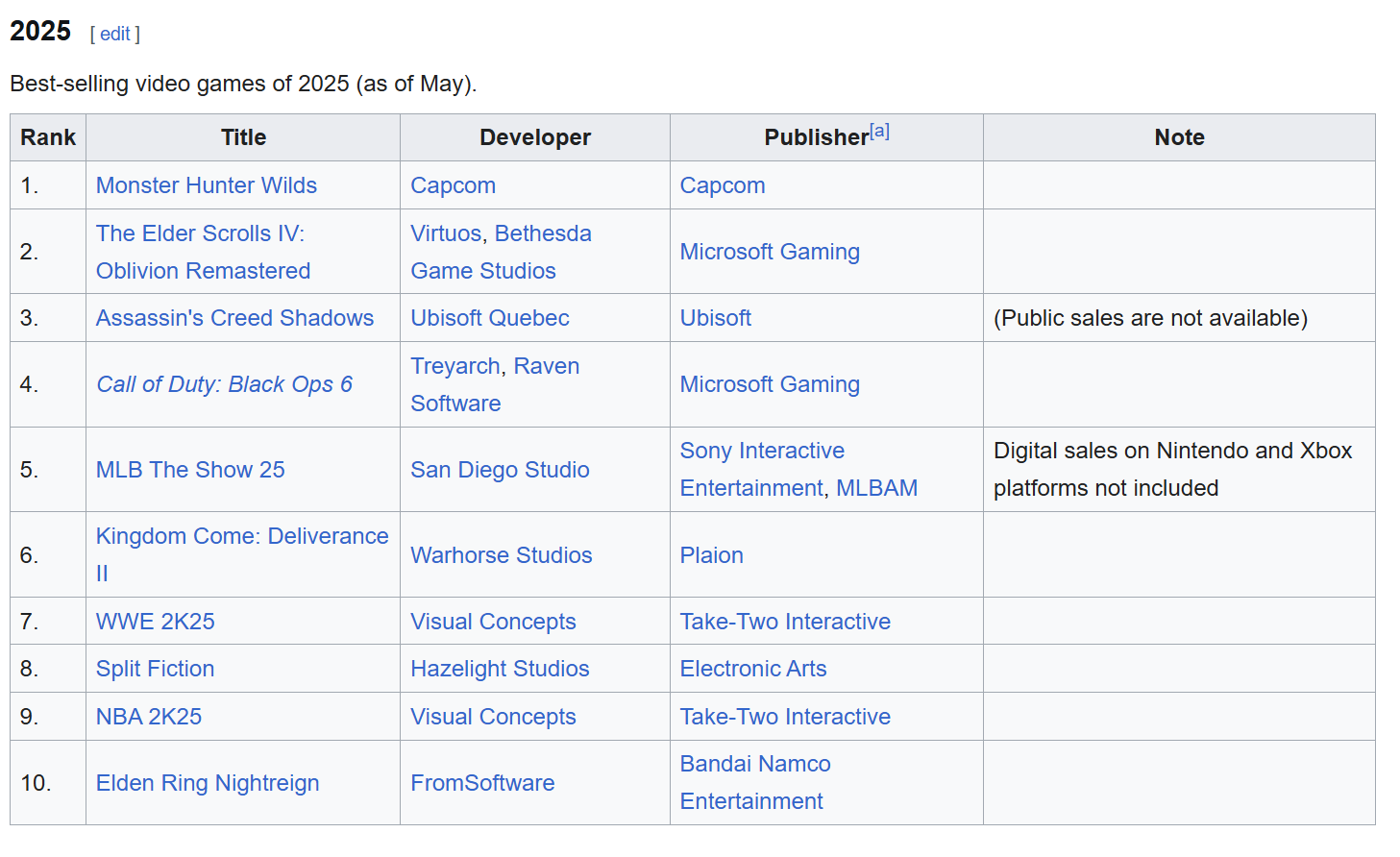
Task: Click the Treyarch developer link
Action: coord(455,366)
